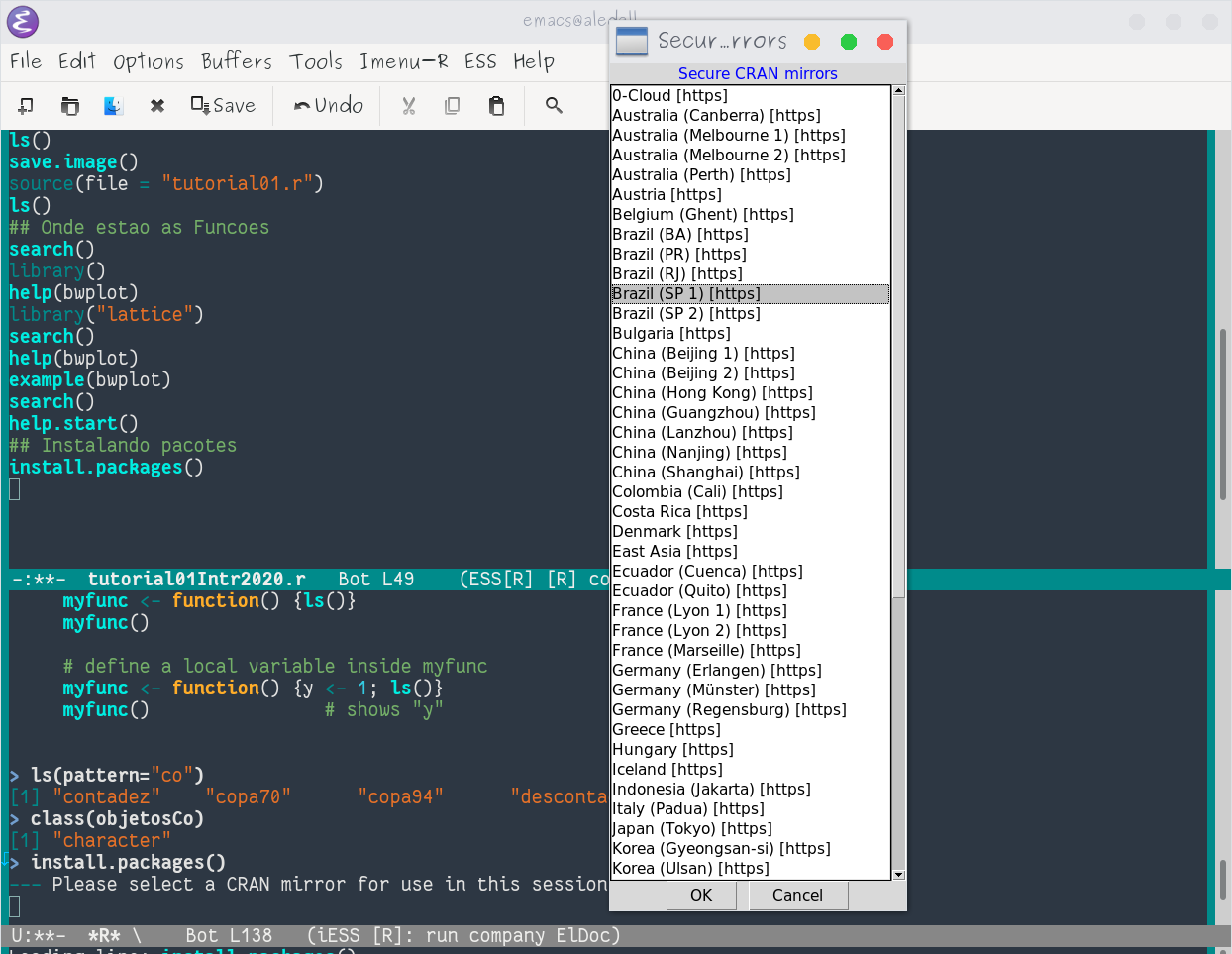Click the Cut scissors icon
1232x954 pixels.
pos(408,105)
